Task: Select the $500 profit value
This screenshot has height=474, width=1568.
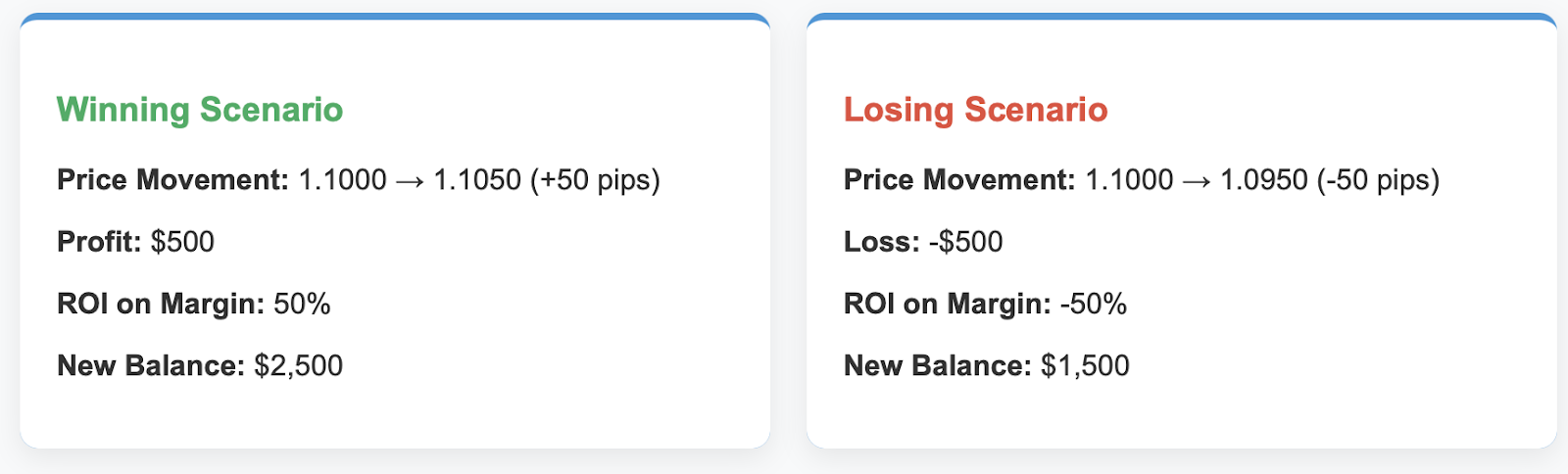Action: (x=182, y=242)
